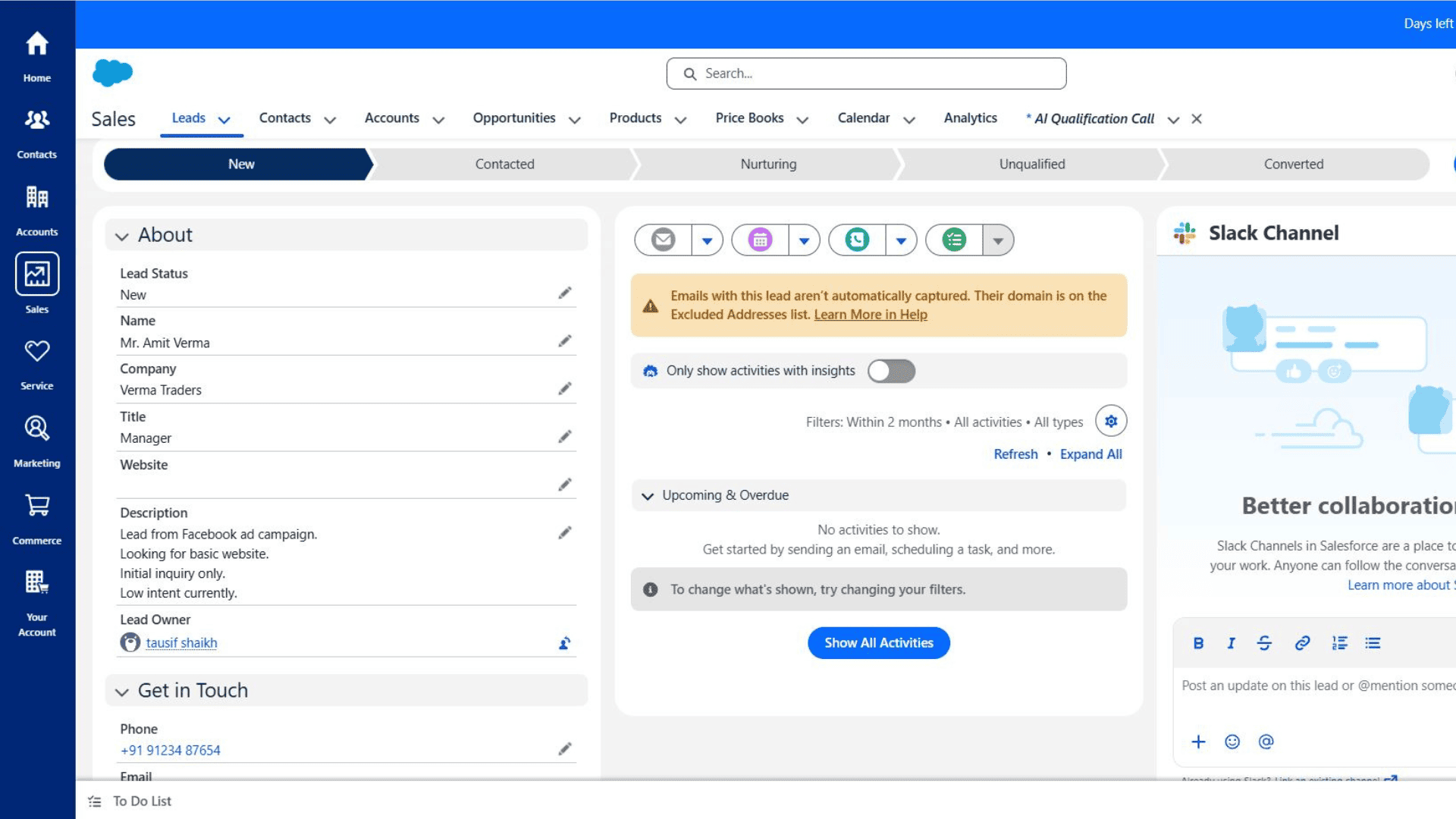Apply italic formatting in Slack editor
The image size is (1456, 819).
point(1231,643)
